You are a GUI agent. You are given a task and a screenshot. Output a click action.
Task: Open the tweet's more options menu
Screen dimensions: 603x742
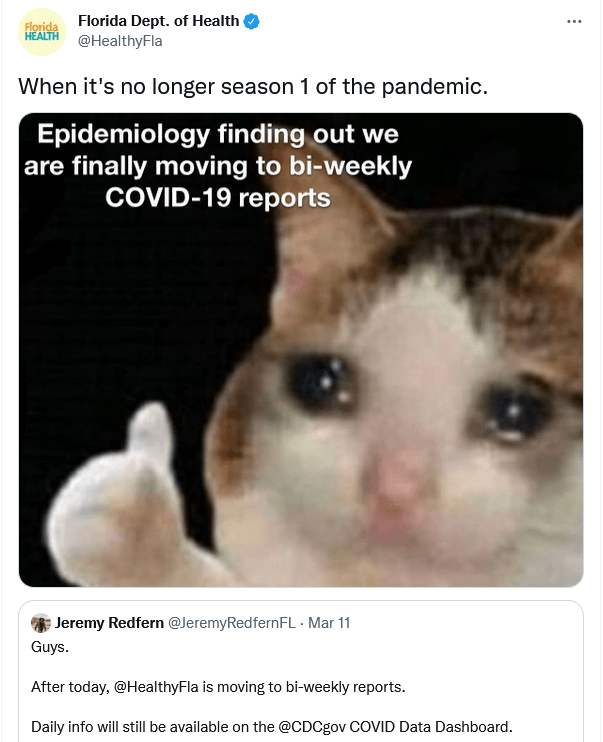pos(573,21)
